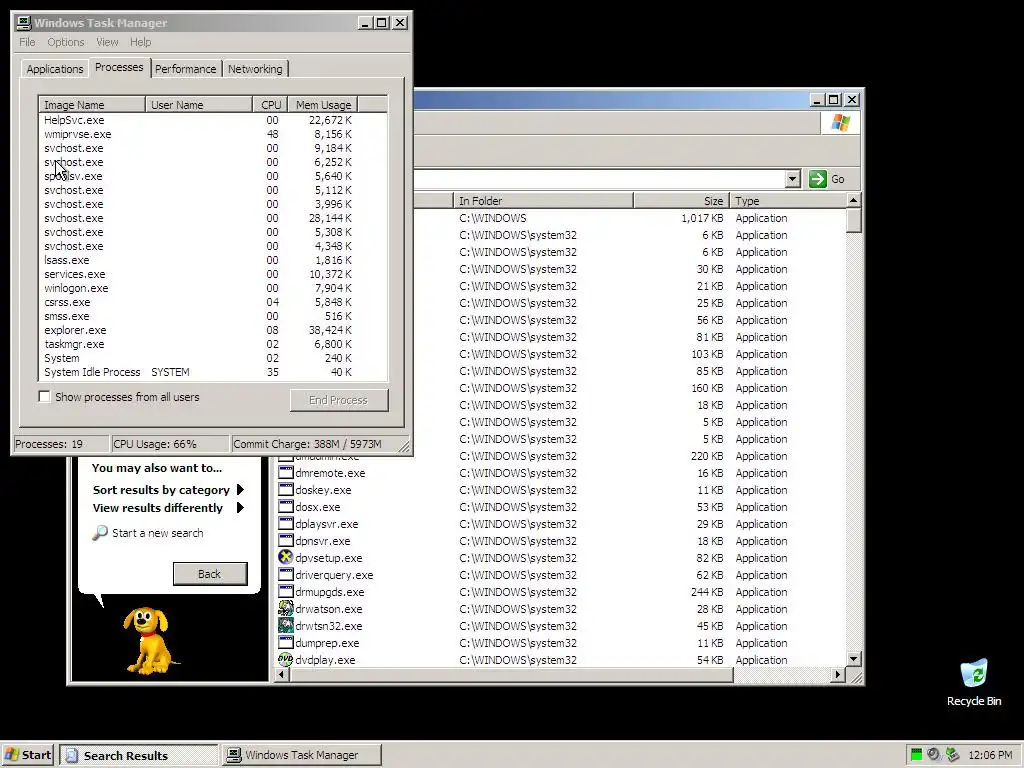The width and height of the screenshot is (1024, 768).
Task: Click the dplaysvr.exe file icon
Action: point(285,524)
